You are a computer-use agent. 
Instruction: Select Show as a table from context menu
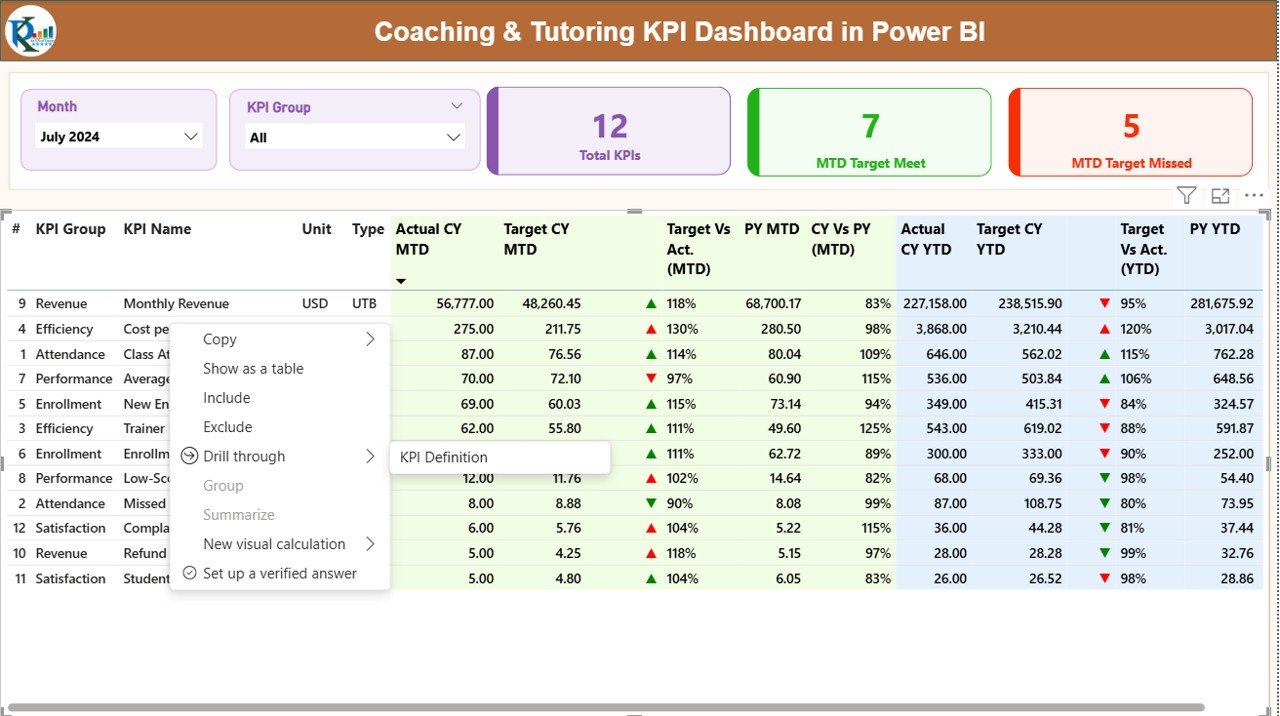tap(253, 368)
